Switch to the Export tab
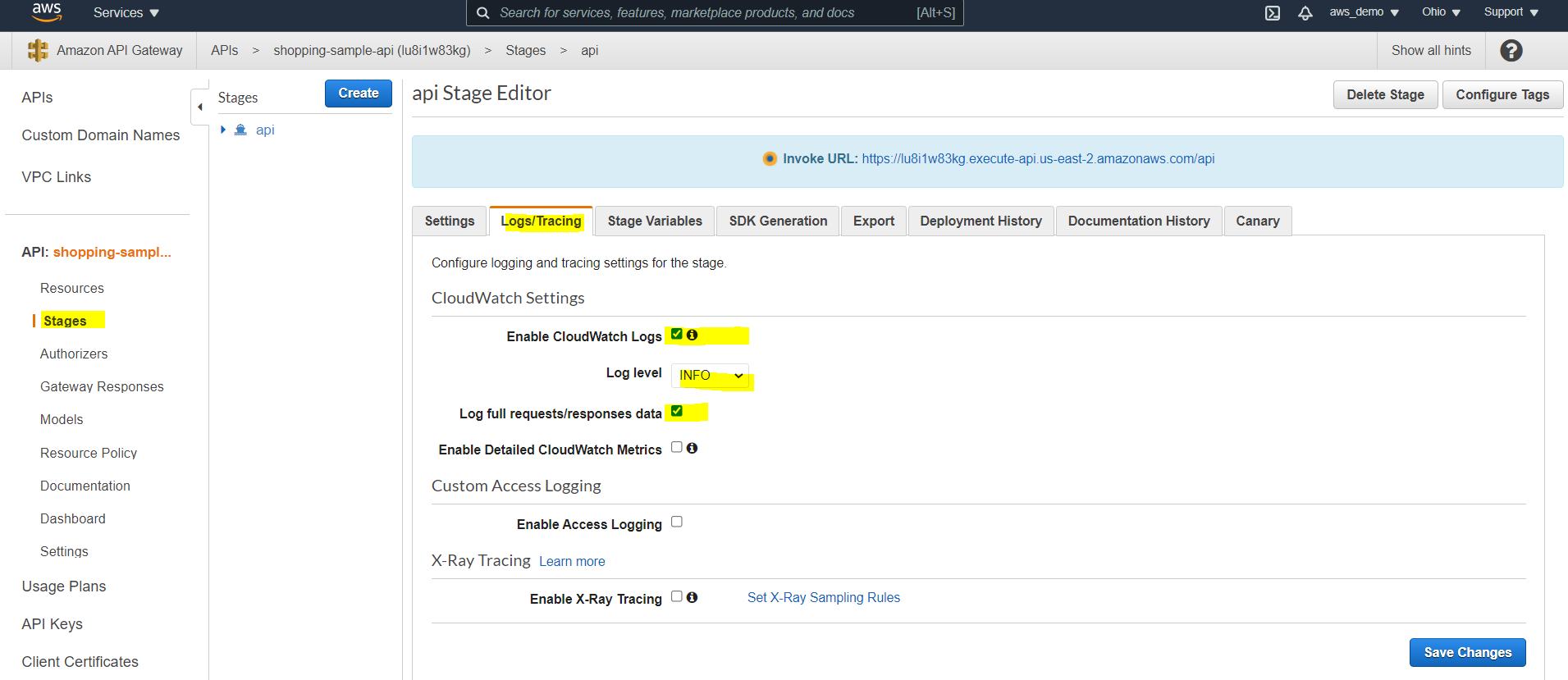 (874, 221)
